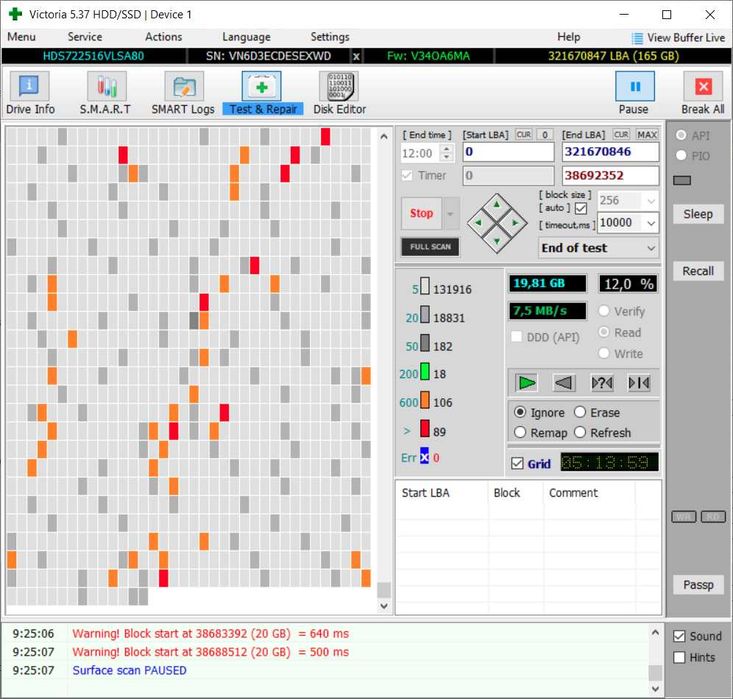Click the x next to serial number
Image resolution: width=733 pixels, height=699 pixels.
coord(356,57)
